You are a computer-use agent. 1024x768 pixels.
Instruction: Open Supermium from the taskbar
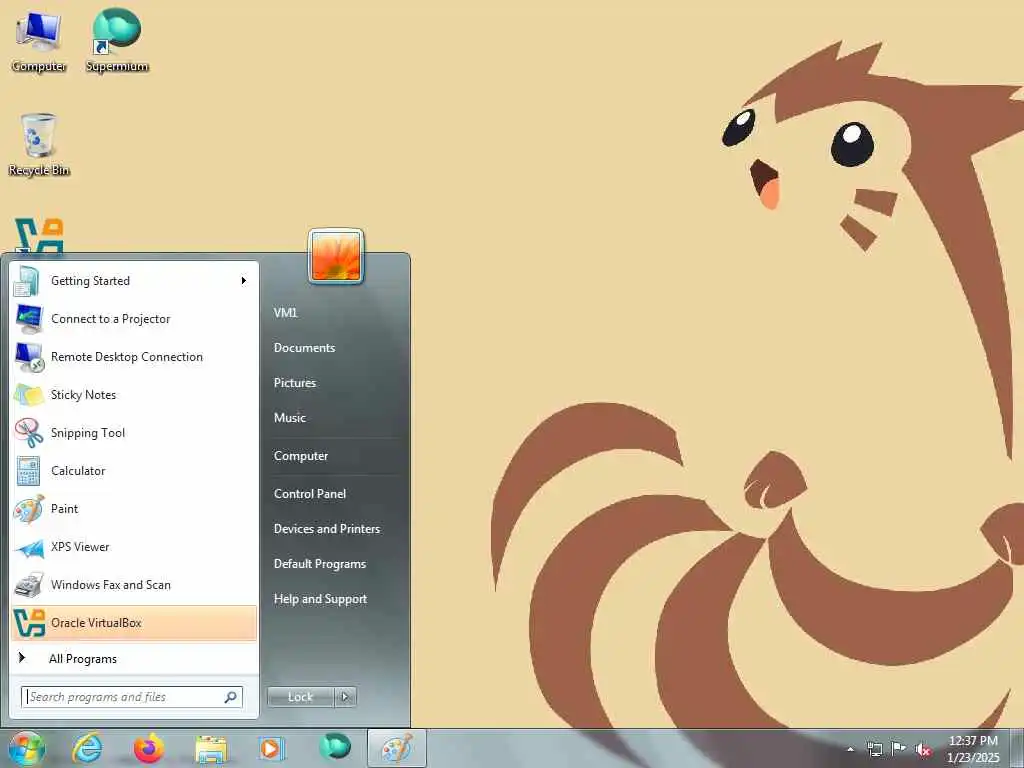tap(335, 746)
